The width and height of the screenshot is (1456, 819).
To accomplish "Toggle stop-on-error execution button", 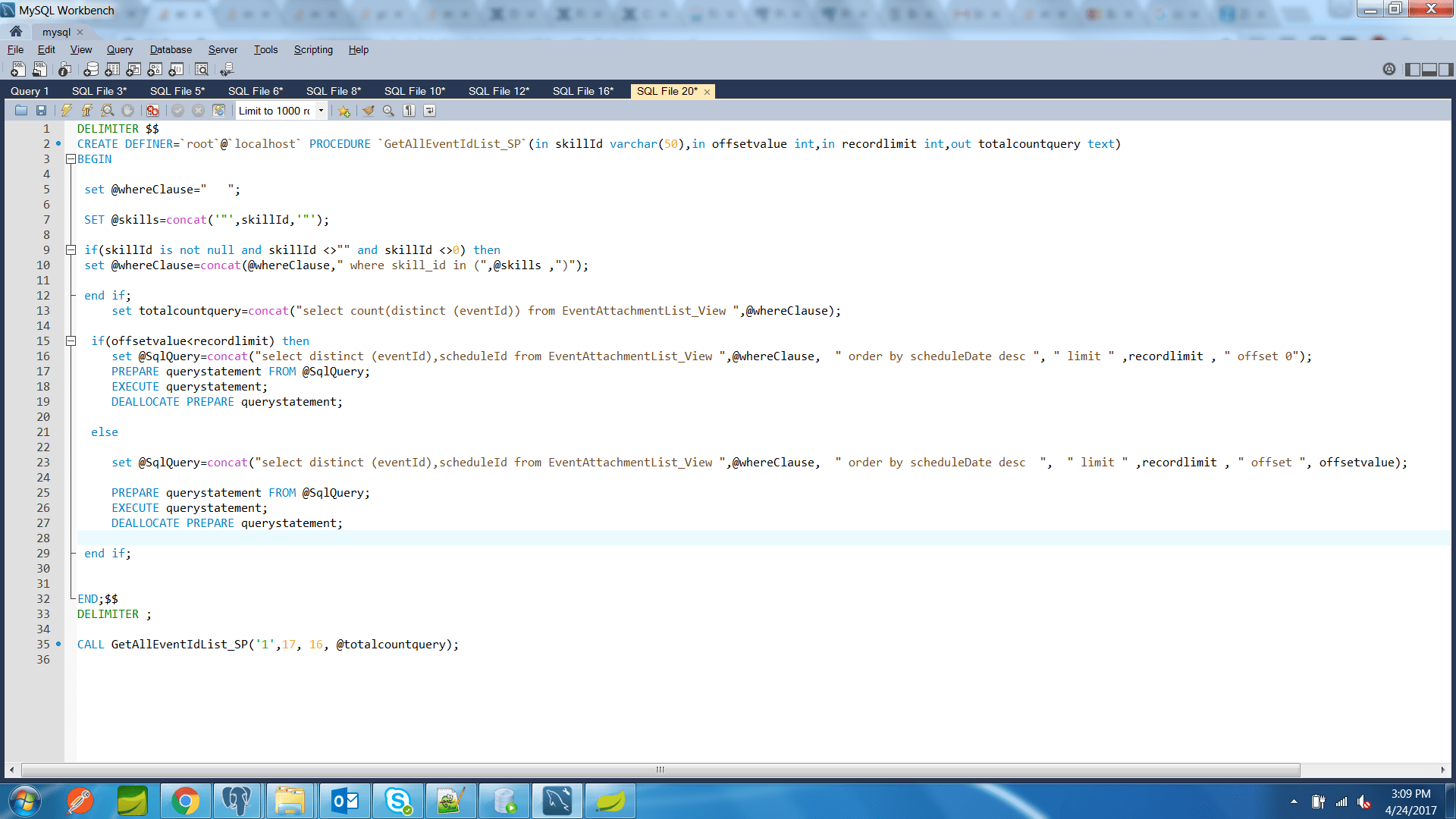I will [152, 111].
